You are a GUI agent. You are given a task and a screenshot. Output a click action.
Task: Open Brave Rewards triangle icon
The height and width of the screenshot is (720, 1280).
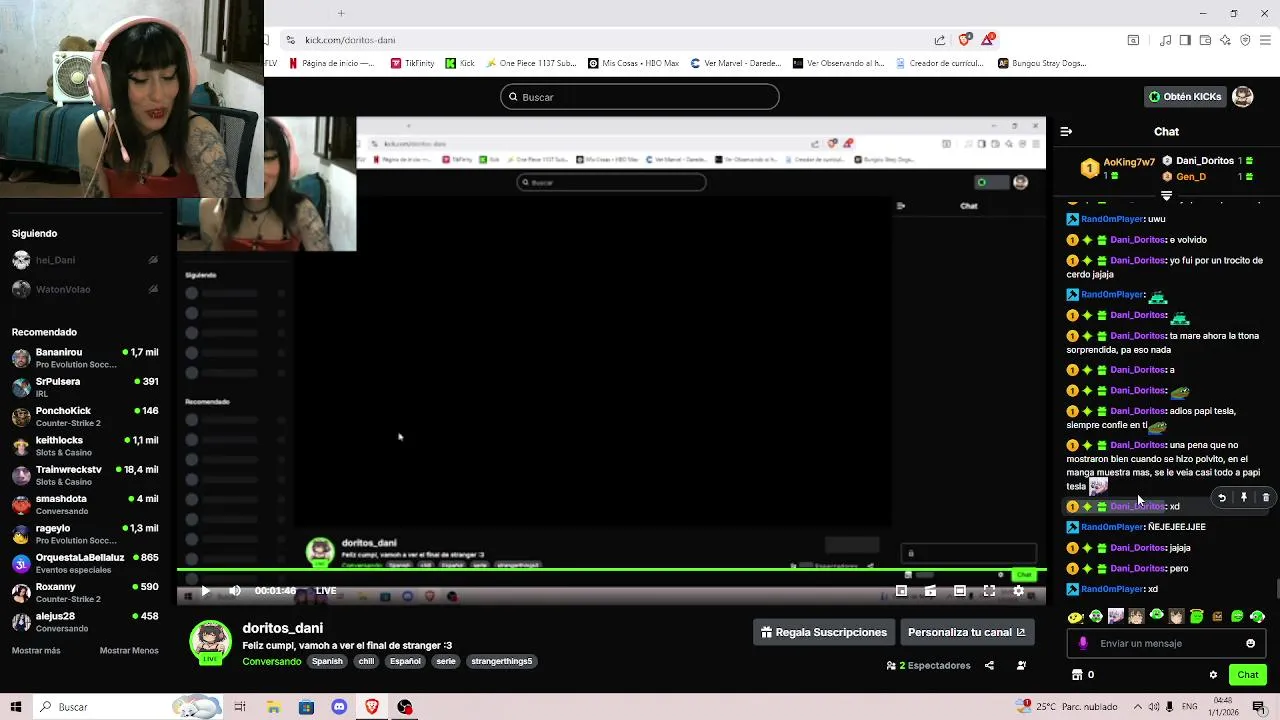(988, 40)
